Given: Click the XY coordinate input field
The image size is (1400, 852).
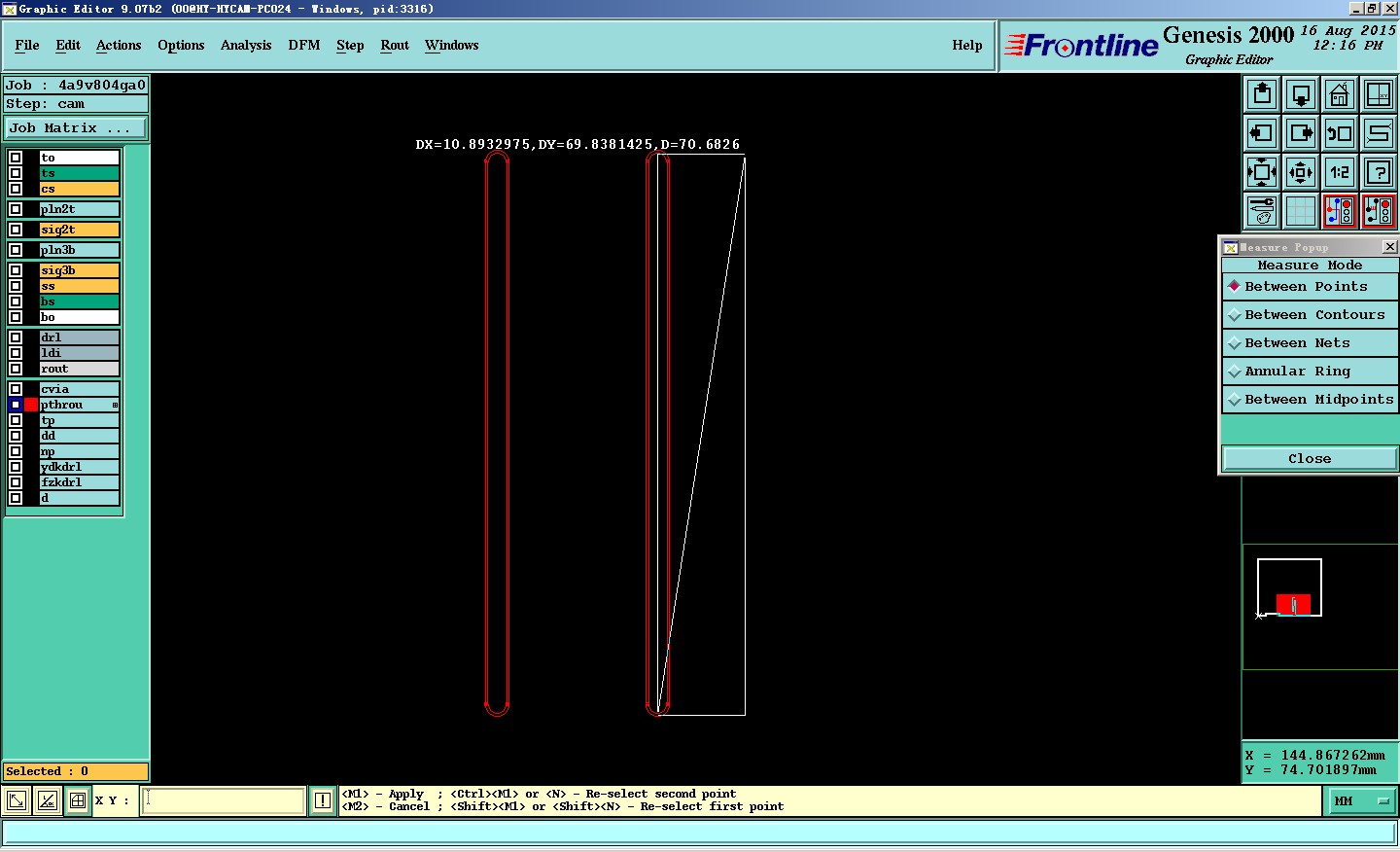Looking at the screenshot, I should (224, 800).
